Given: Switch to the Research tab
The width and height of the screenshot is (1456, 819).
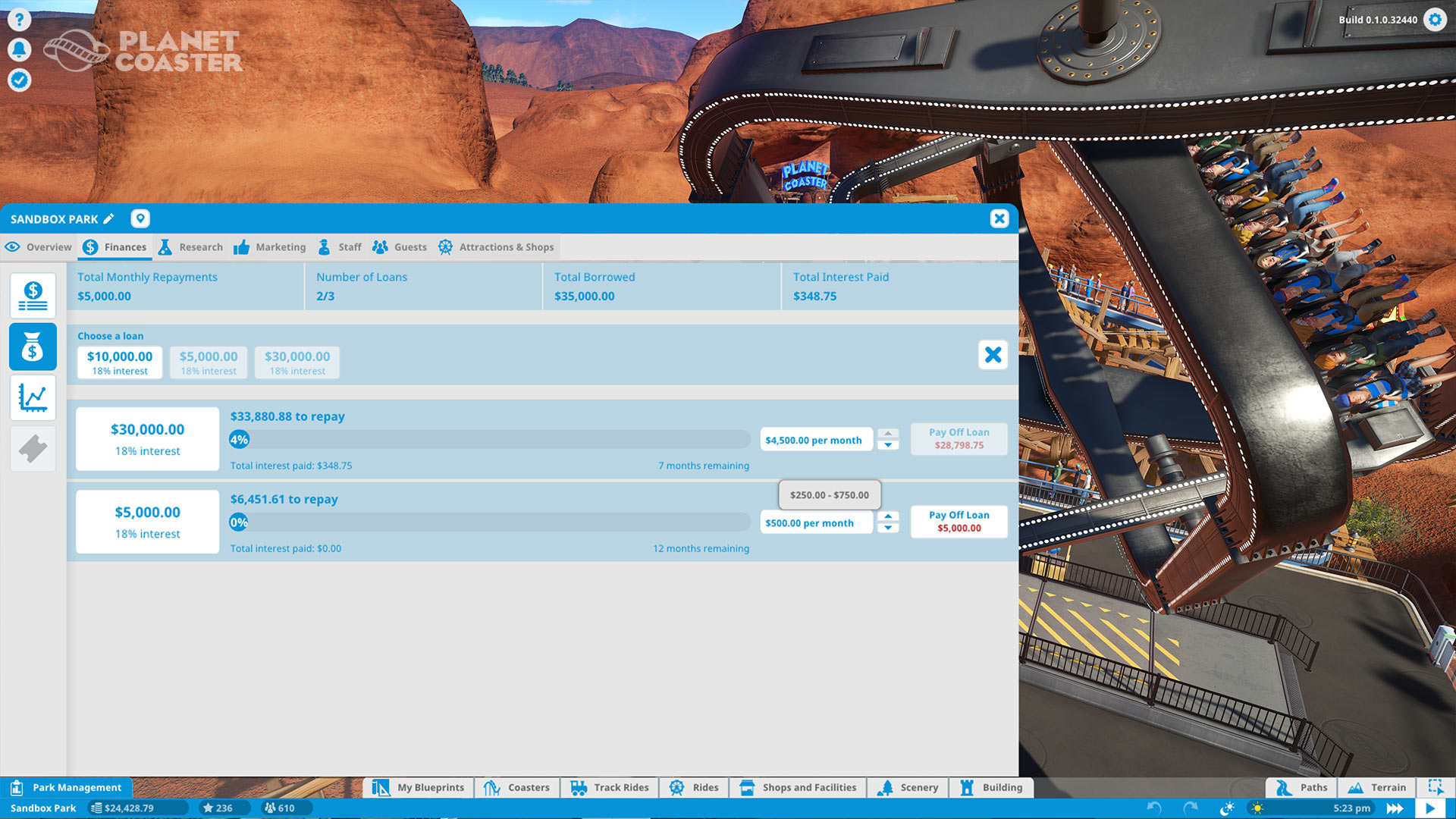Looking at the screenshot, I should (190, 247).
